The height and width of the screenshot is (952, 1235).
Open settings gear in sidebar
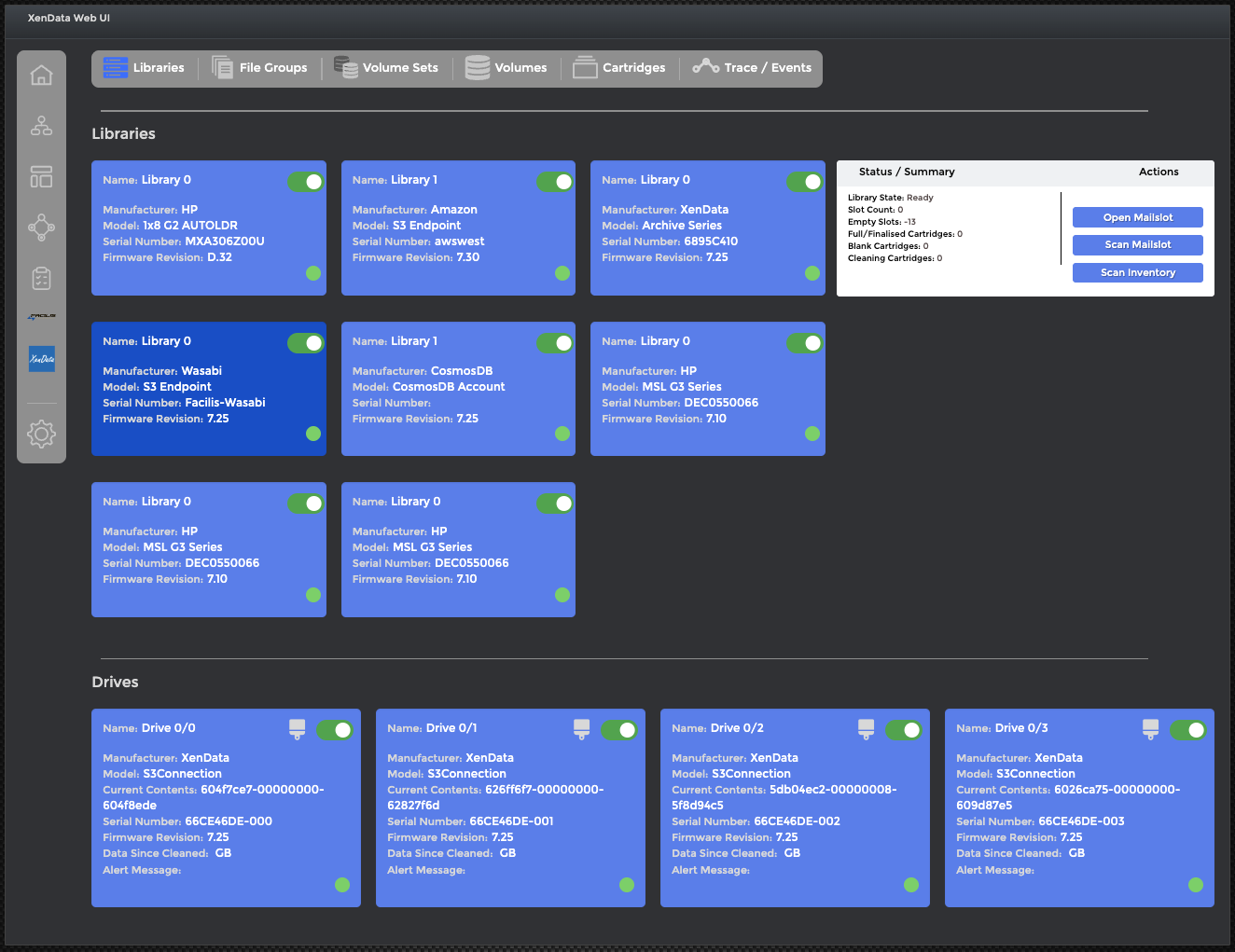pos(41,434)
